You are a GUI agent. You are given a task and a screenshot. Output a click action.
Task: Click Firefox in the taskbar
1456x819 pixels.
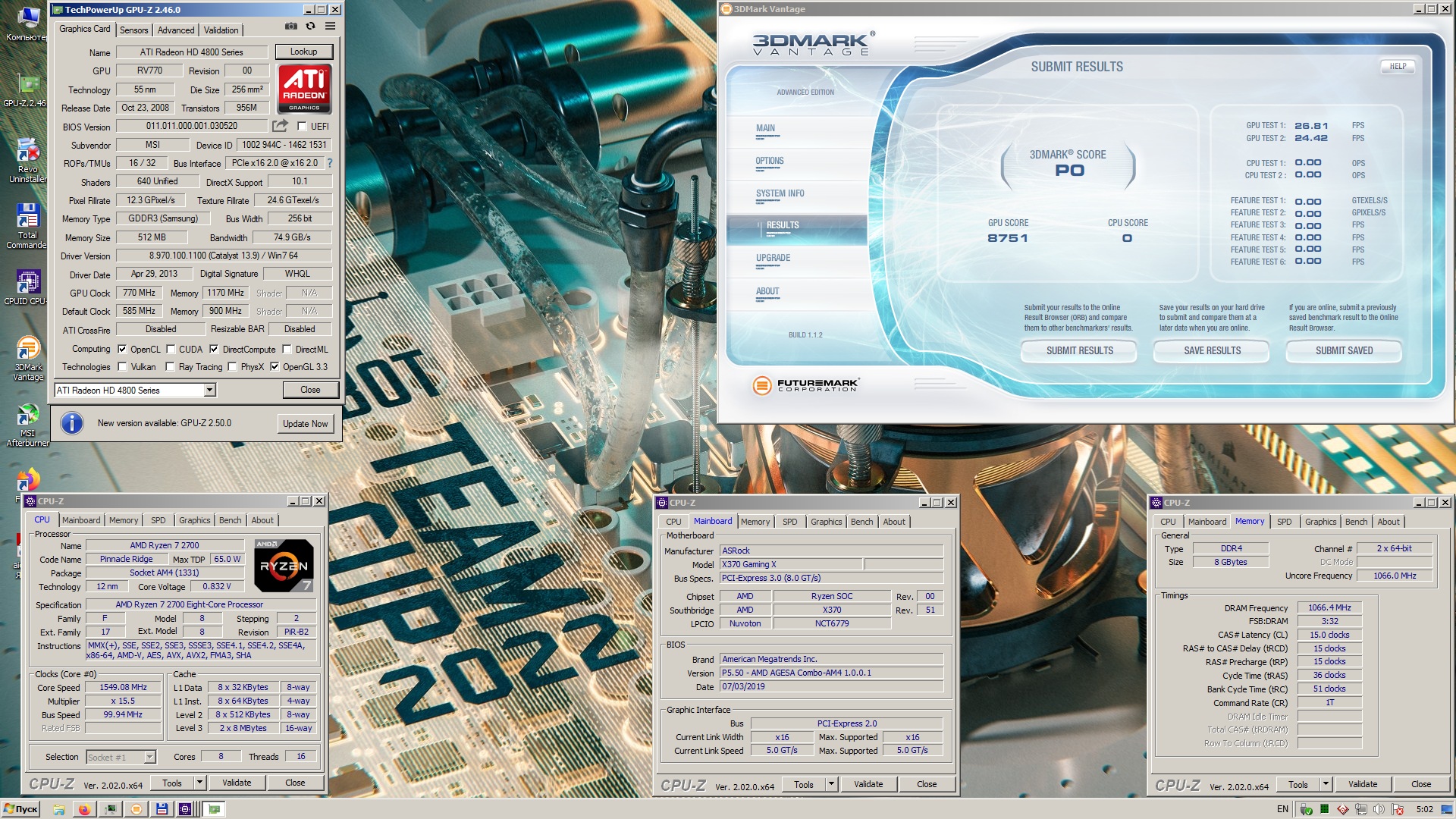coord(84,809)
